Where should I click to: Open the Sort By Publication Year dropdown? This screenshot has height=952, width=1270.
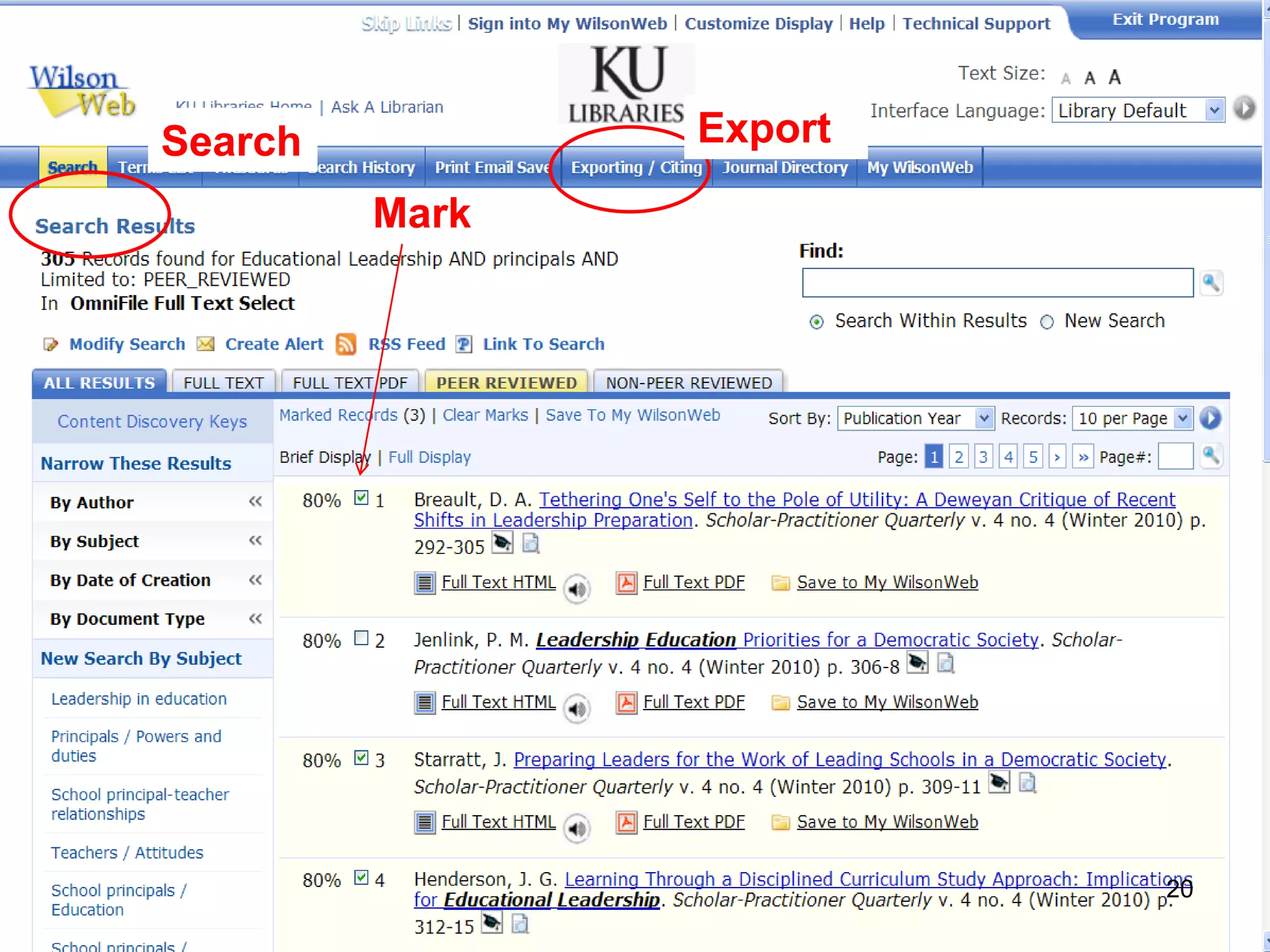click(x=915, y=418)
